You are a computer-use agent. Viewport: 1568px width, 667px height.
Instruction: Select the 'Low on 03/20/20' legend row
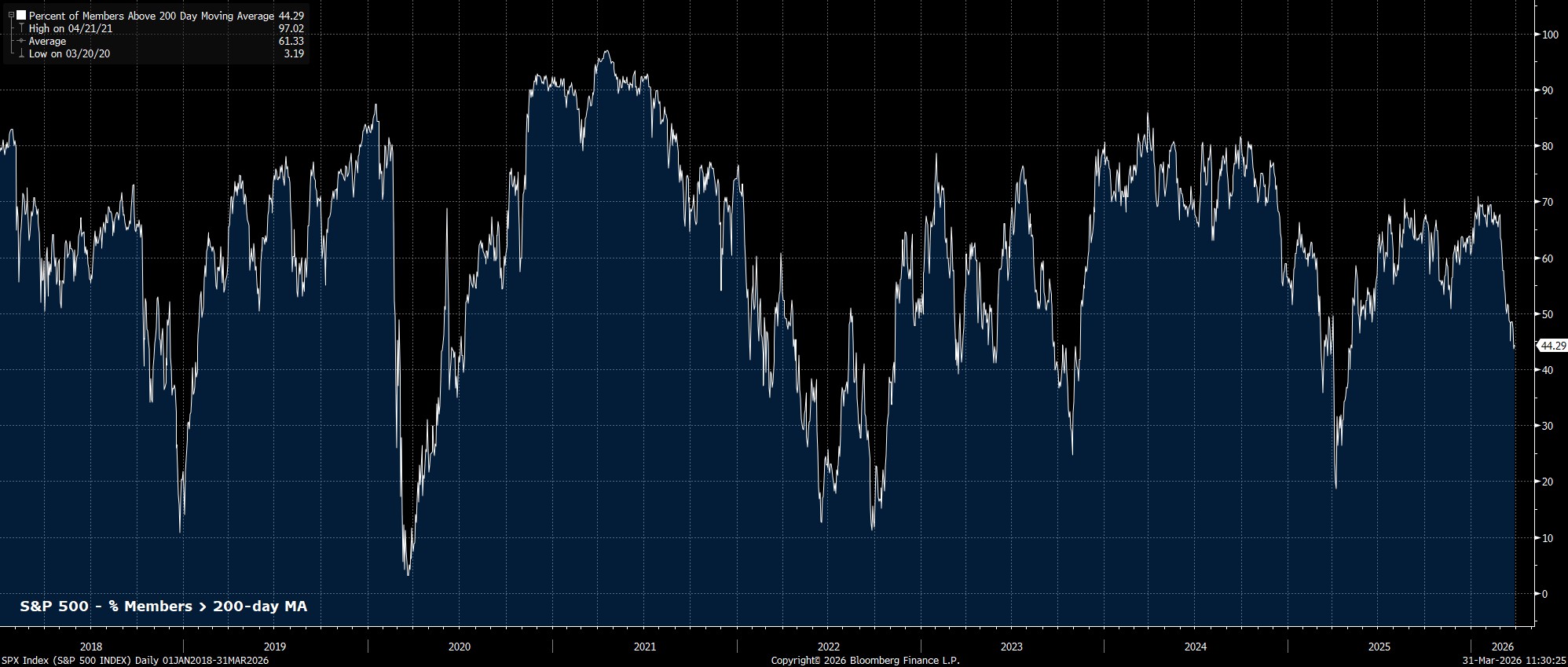(x=69, y=54)
